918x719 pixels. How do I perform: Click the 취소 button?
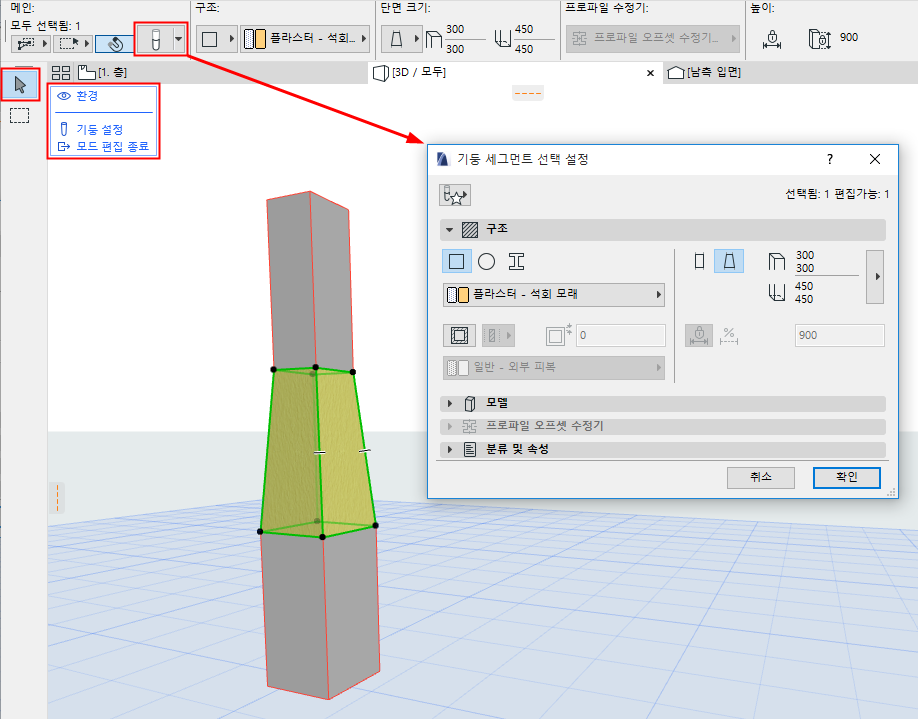point(761,477)
